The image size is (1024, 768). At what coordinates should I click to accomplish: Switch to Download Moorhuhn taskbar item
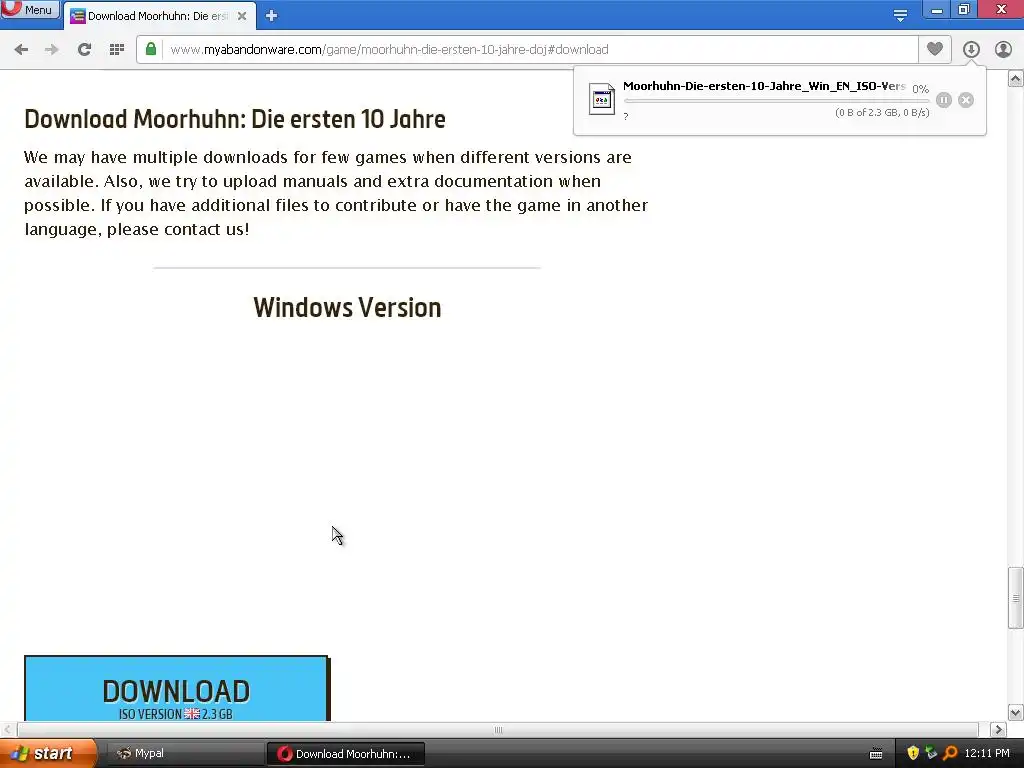(345, 754)
